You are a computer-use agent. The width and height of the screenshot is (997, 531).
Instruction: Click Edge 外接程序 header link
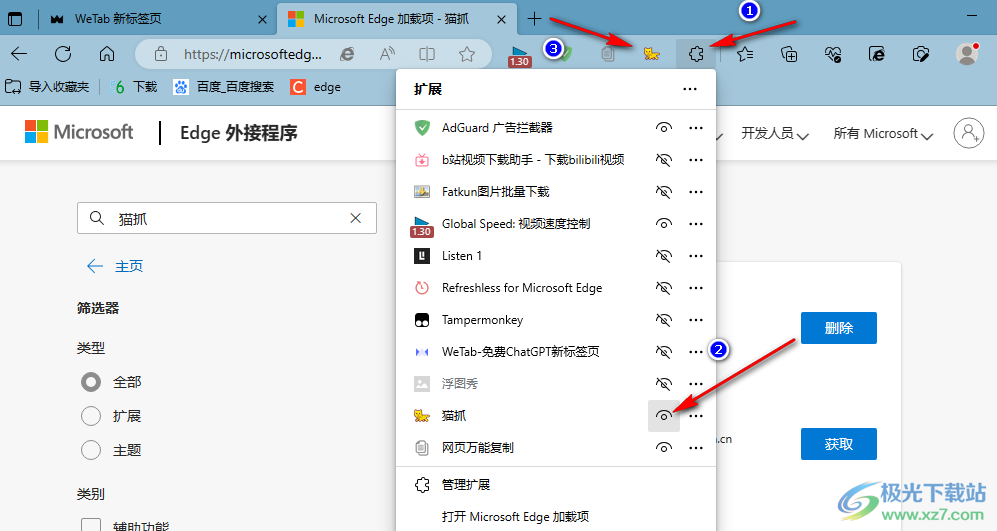[238, 133]
